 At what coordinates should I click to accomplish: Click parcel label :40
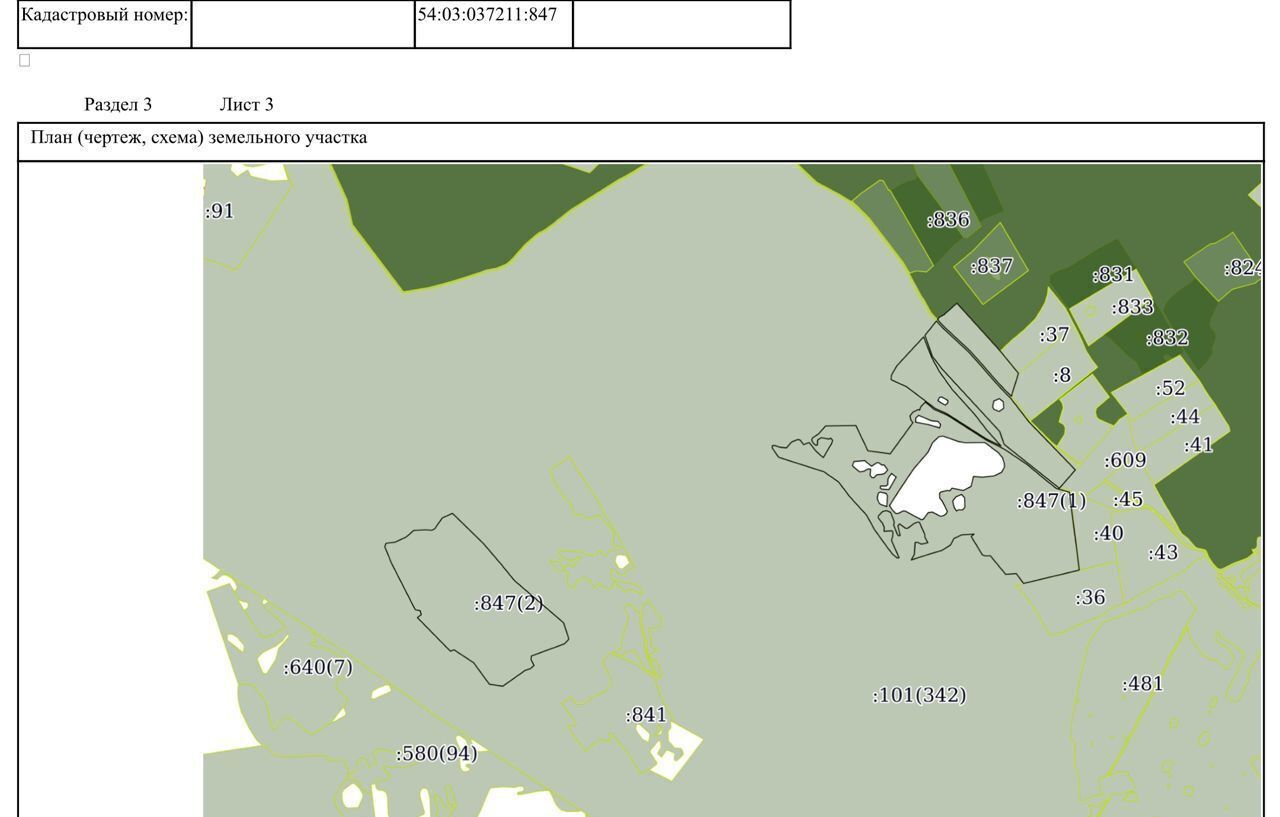(1108, 534)
